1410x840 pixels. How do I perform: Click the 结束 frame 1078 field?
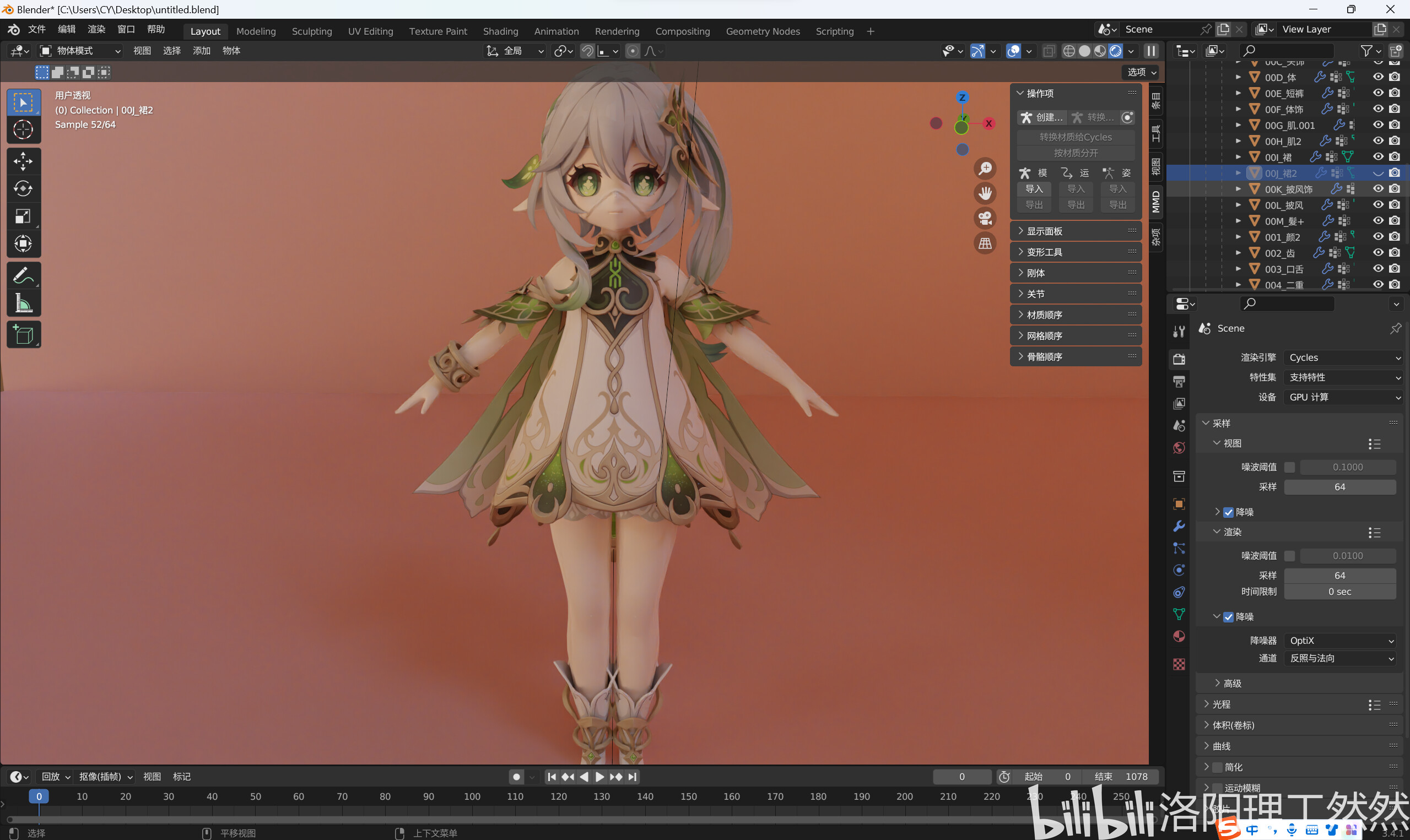coord(1121,777)
